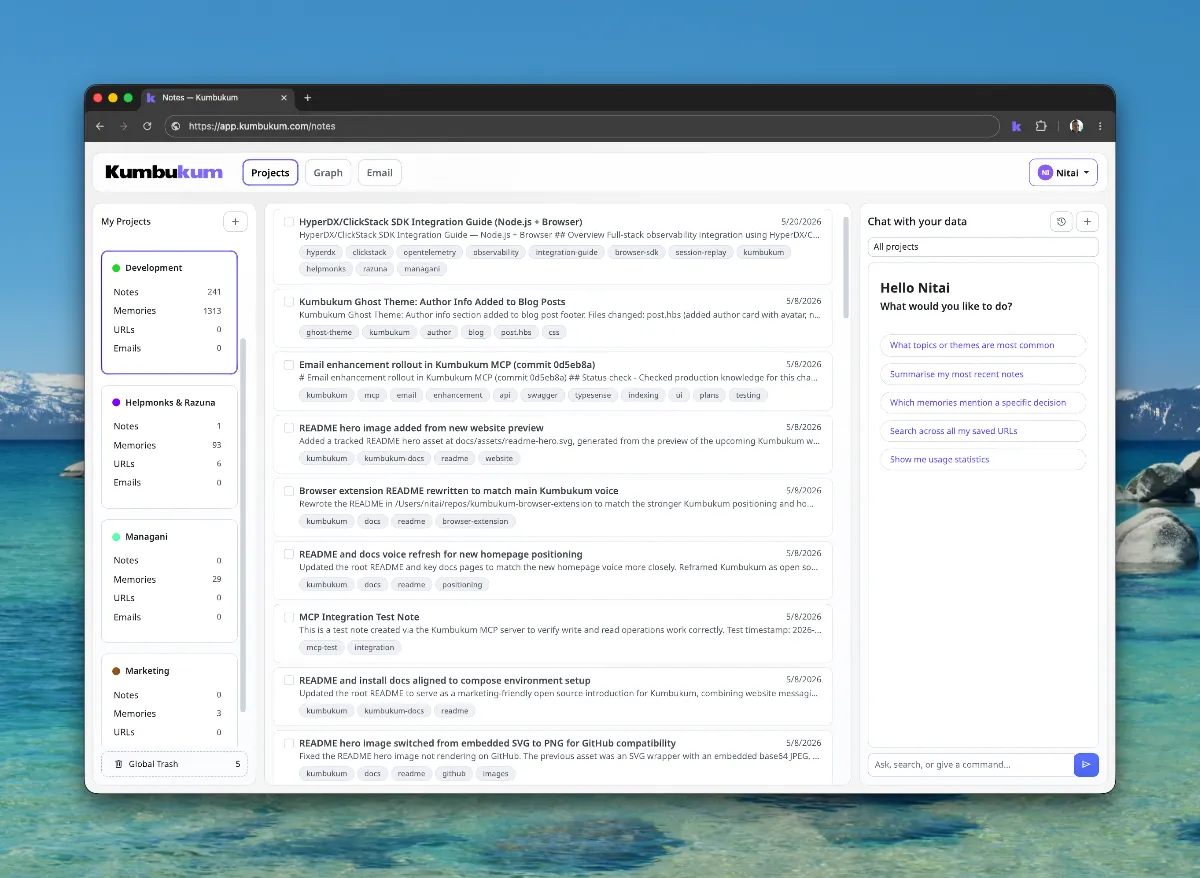Click the projects sidebar scrollbar
The width and height of the screenshot is (1200, 878).
(243, 525)
